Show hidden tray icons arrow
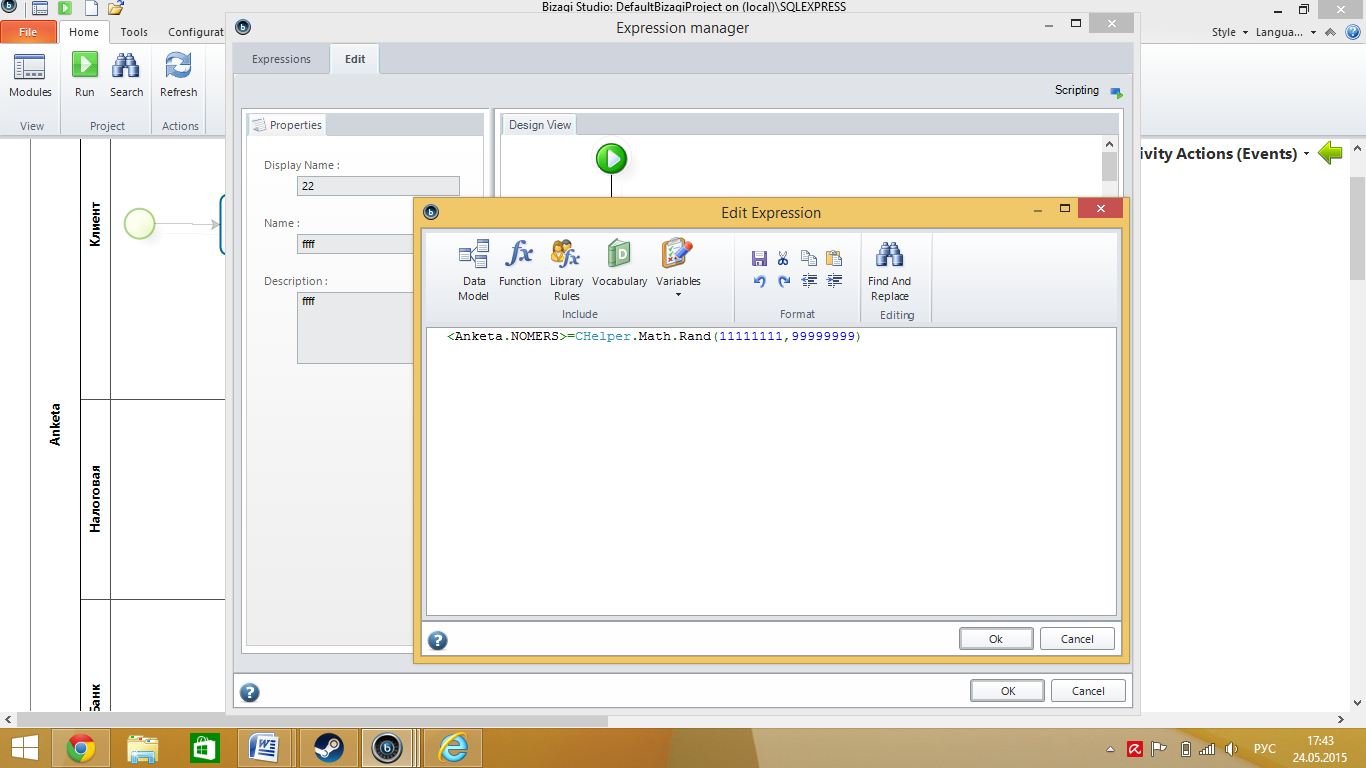This screenshot has height=768, width=1366. click(1111, 748)
